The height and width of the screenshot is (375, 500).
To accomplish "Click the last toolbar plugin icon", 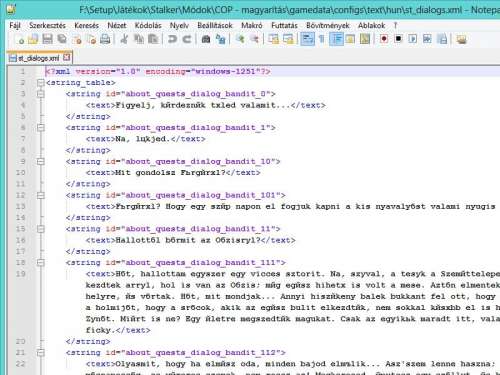I will coord(461,39).
